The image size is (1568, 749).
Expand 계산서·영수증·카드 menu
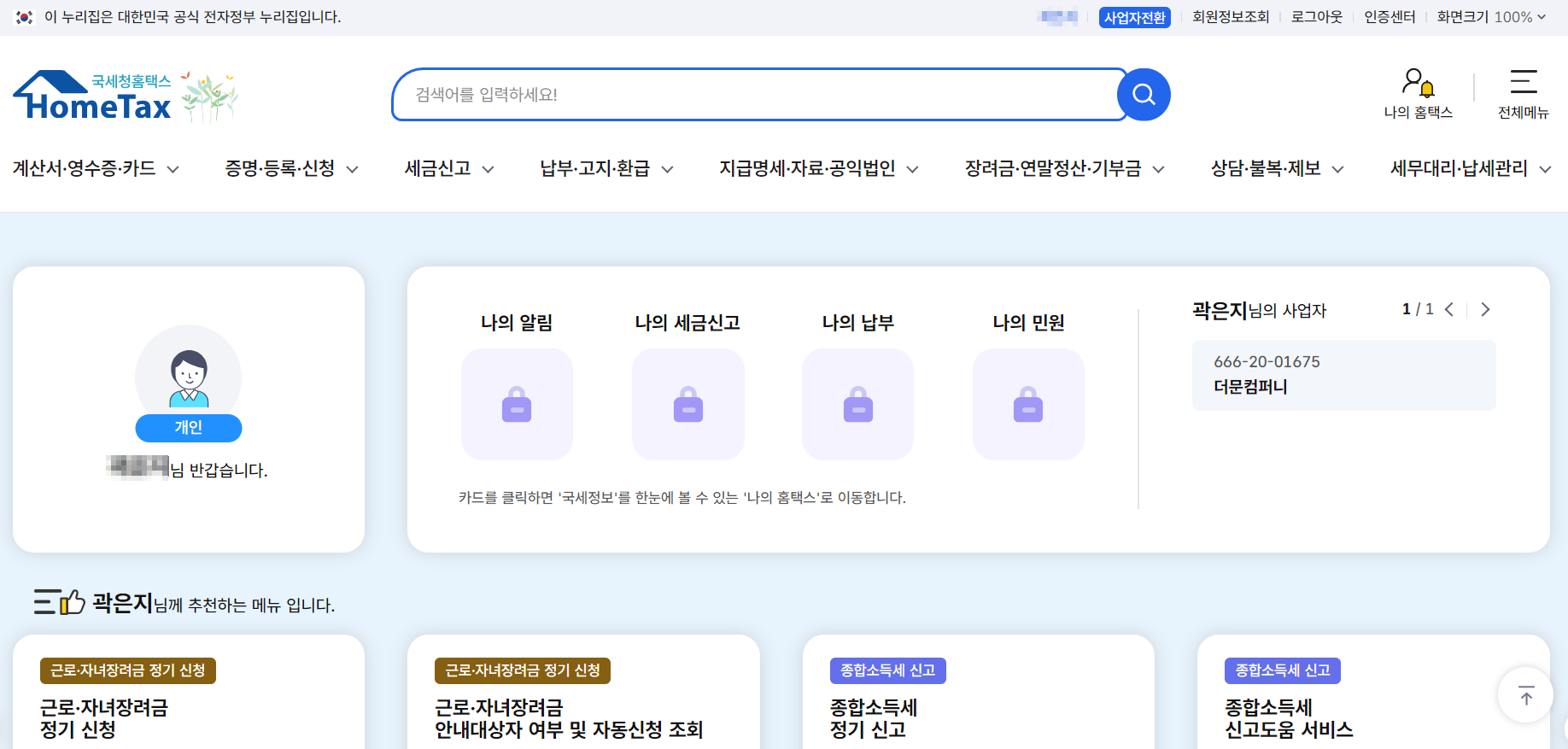coord(96,169)
